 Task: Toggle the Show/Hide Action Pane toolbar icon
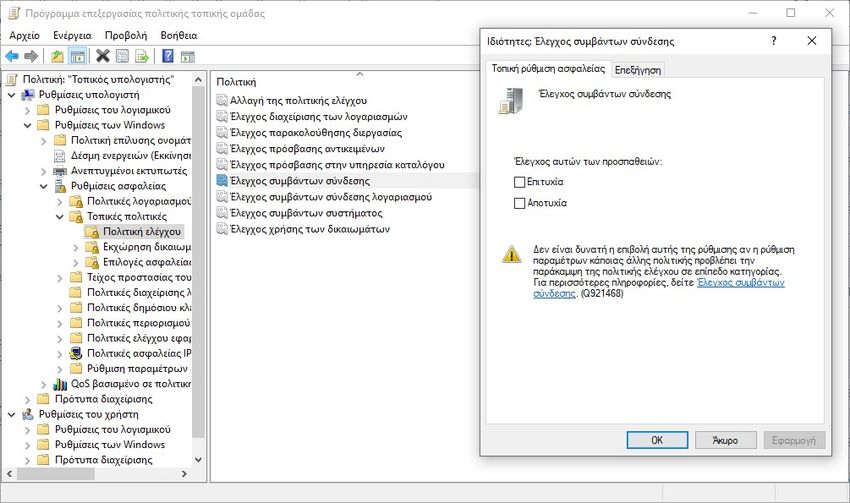(188, 56)
